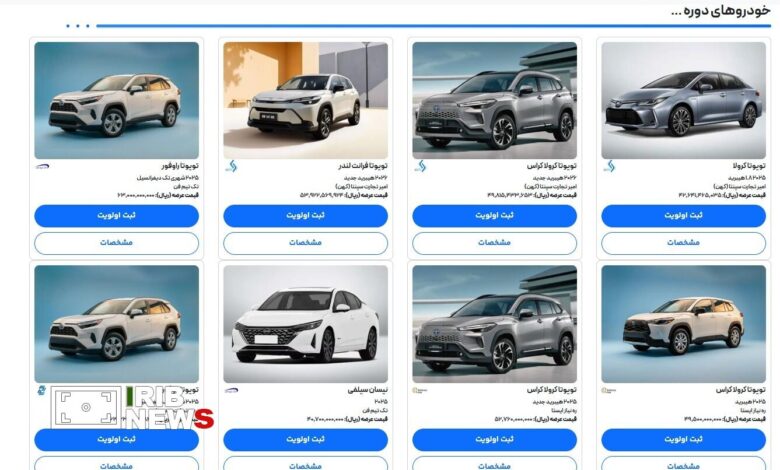This screenshot has height=470, width=780.
Task: Register priority for the Toyota Frontlander
Action: coord(305,216)
